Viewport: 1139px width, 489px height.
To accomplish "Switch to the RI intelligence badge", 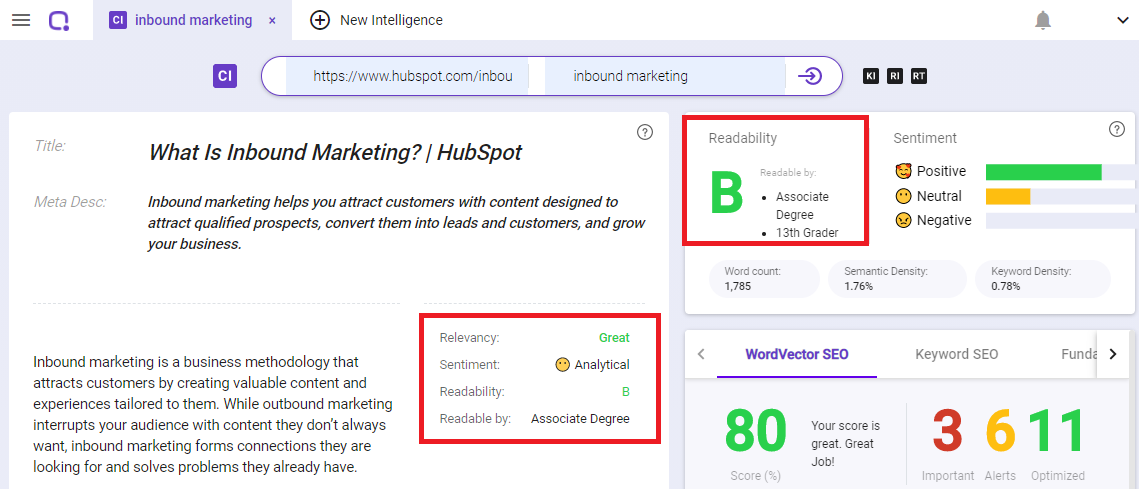I will click(x=895, y=76).
